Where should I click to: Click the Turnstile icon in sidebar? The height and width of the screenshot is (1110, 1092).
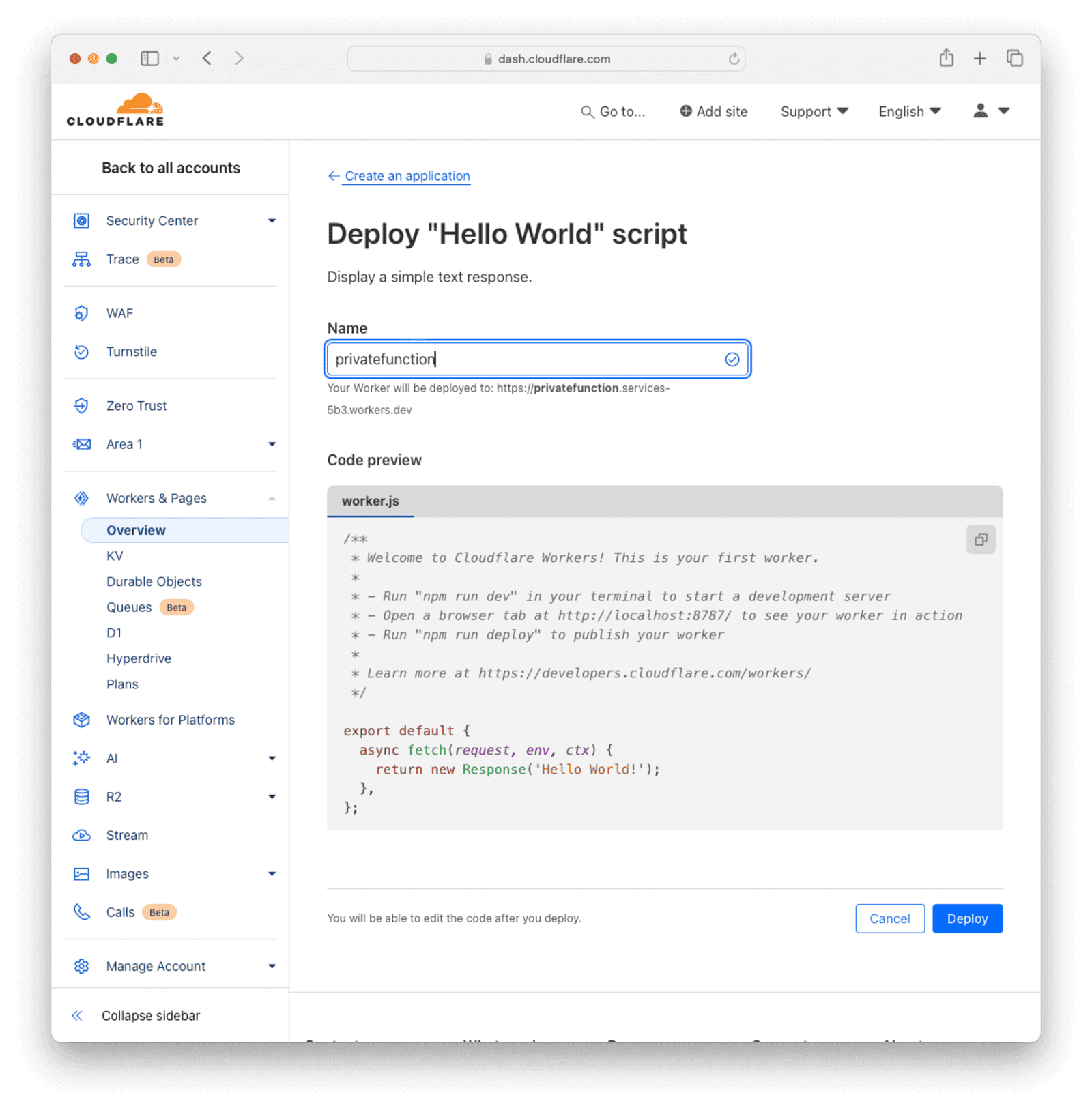[81, 352]
